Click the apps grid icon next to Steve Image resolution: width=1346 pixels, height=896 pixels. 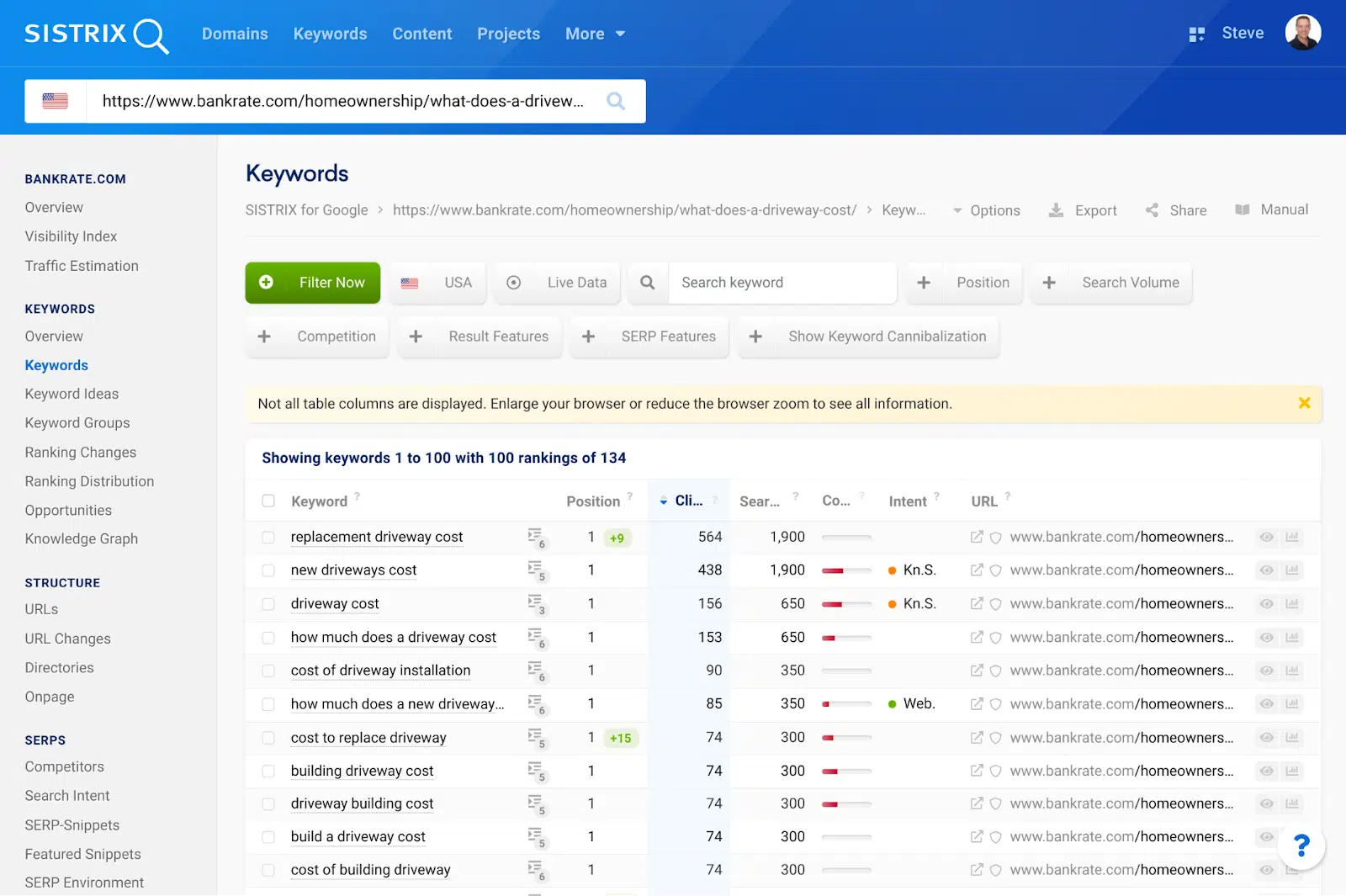pos(1196,33)
